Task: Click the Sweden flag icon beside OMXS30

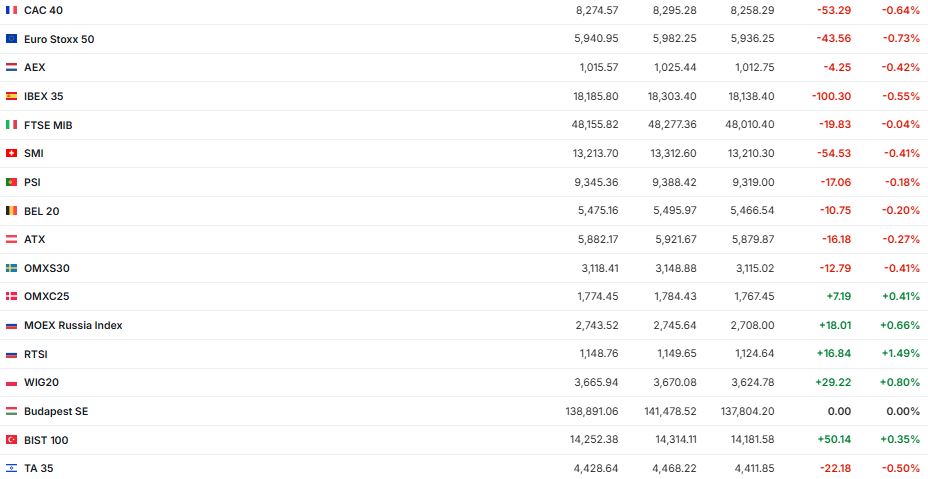Action: 11,268
